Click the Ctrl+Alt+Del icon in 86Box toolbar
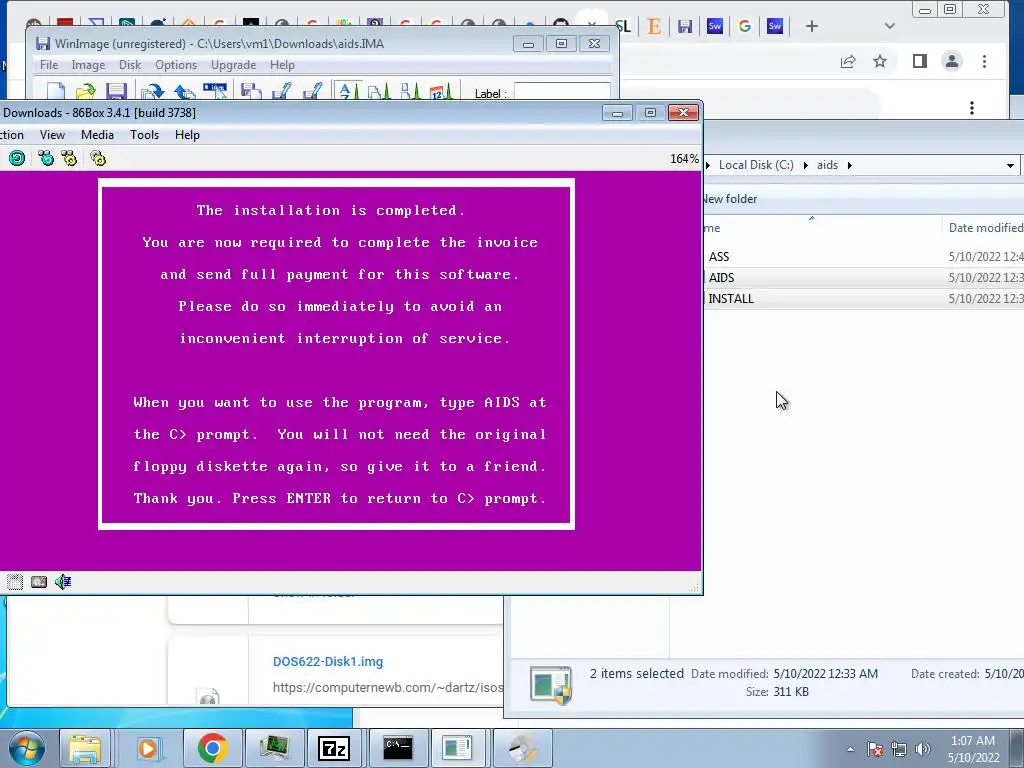Screen dimensions: 1024x768 46,158
